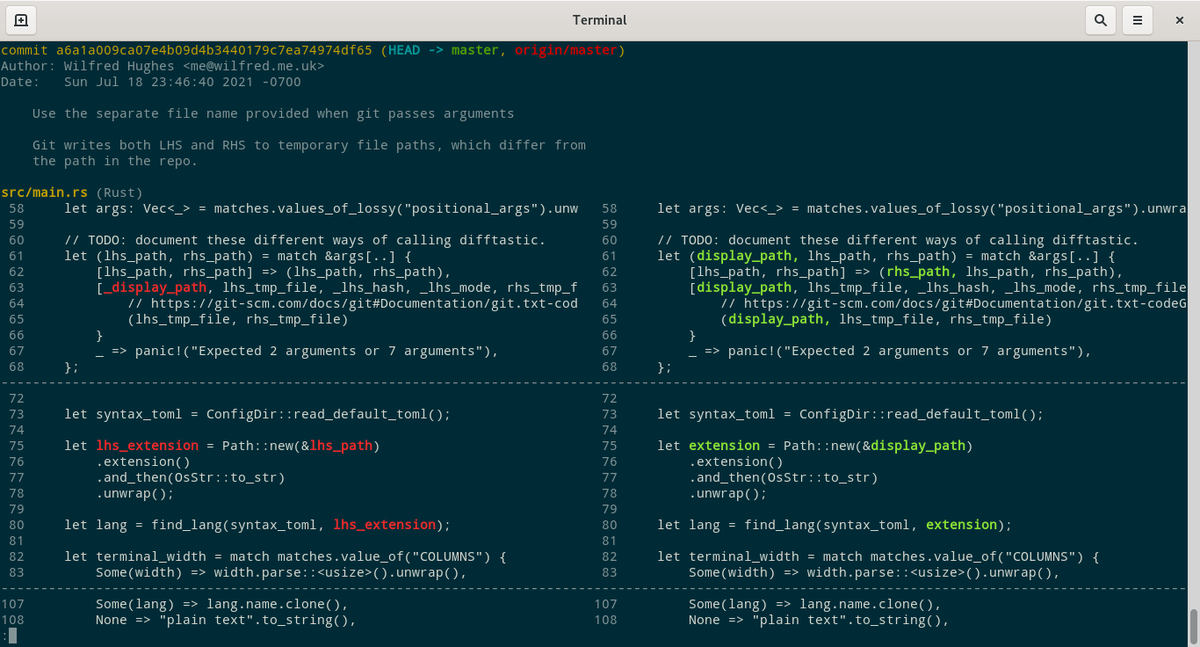This screenshot has height=647, width=1200.
Task: Click green extension on right line 80
Action: 961,524
